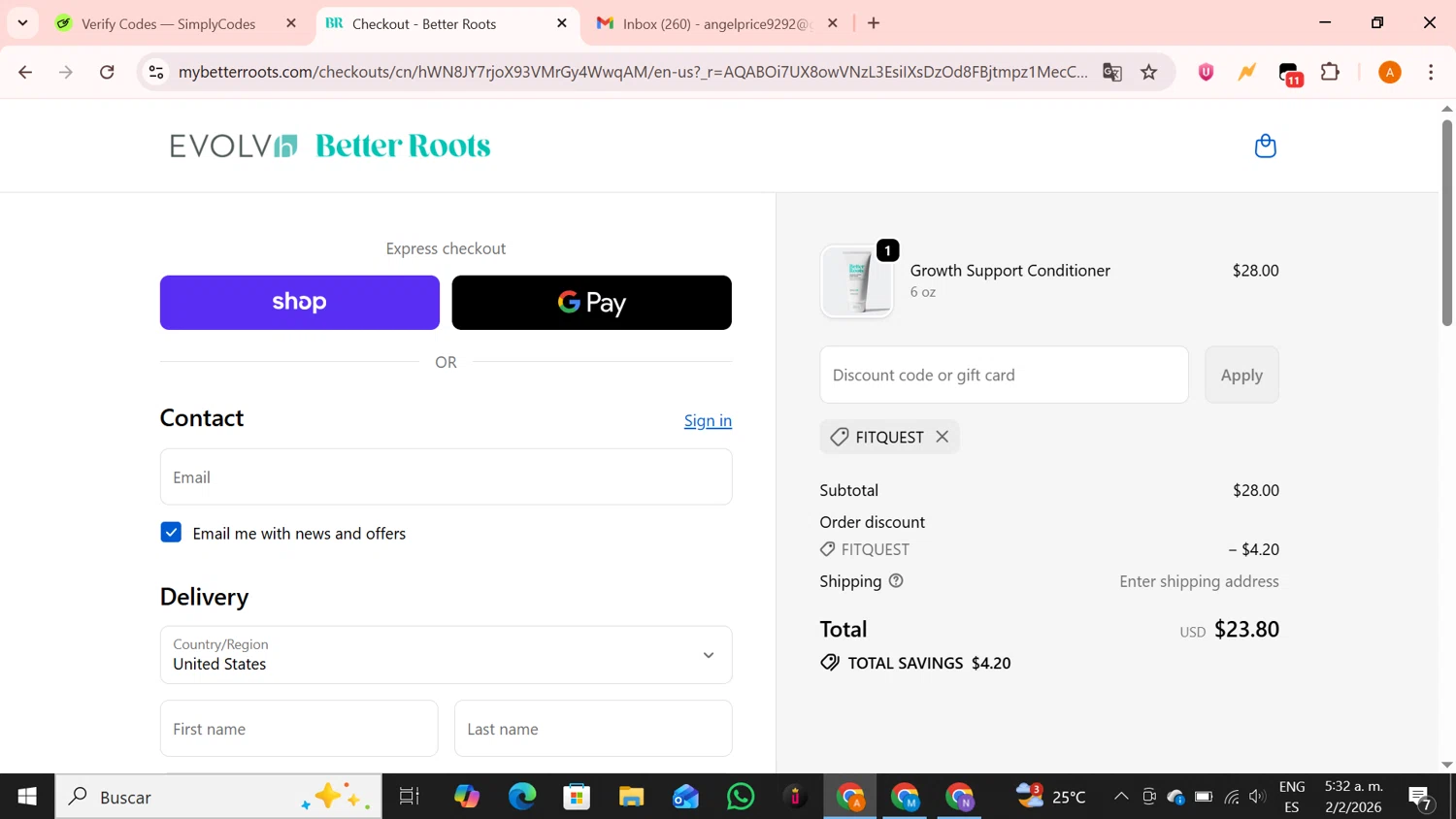Open the shopping bag cart icon
This screenshot has width=1456, height=819.
(x=1265, y=146)
